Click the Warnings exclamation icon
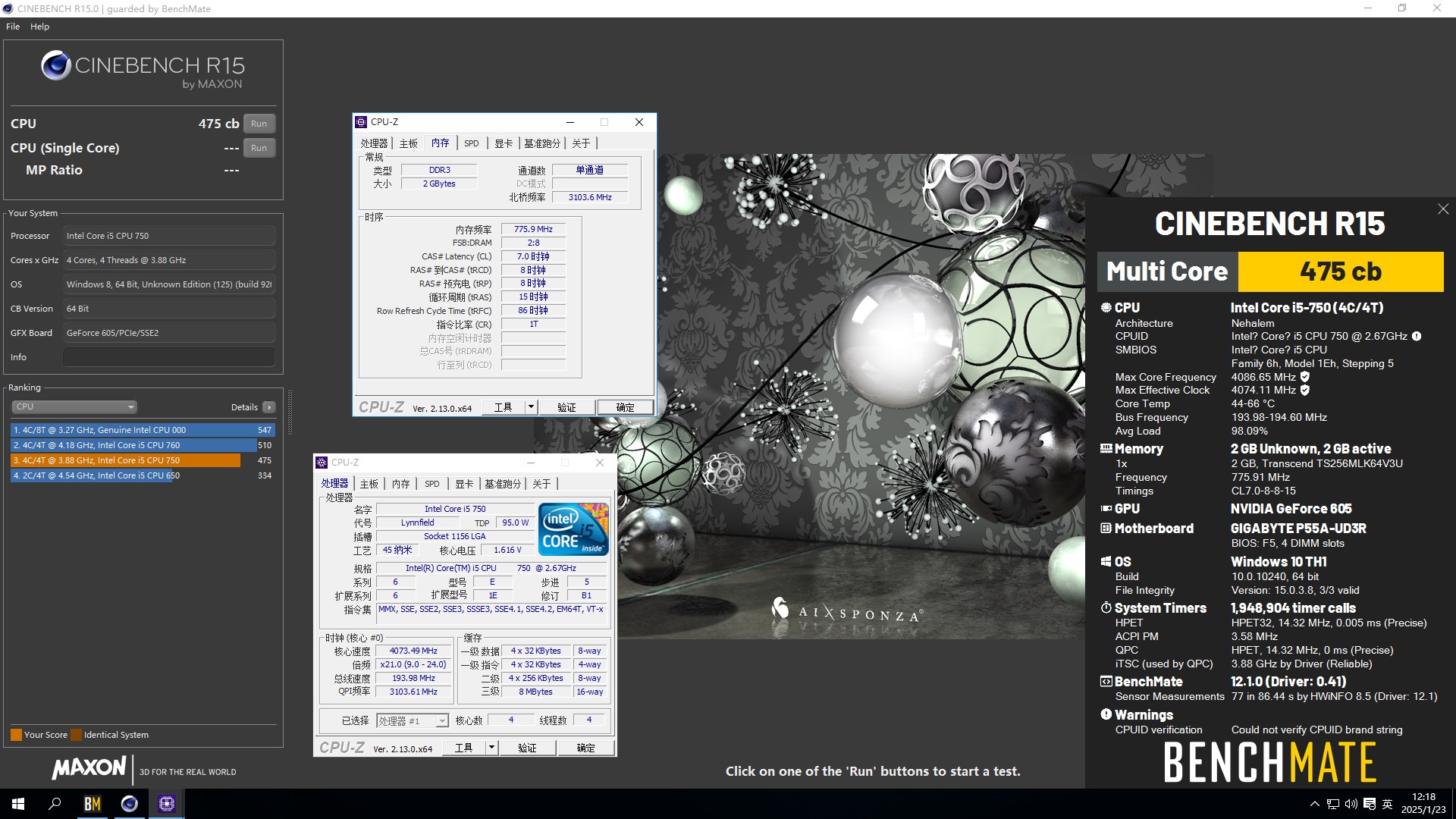This screenshot has width=1456, height=819. click(1106, 715)
